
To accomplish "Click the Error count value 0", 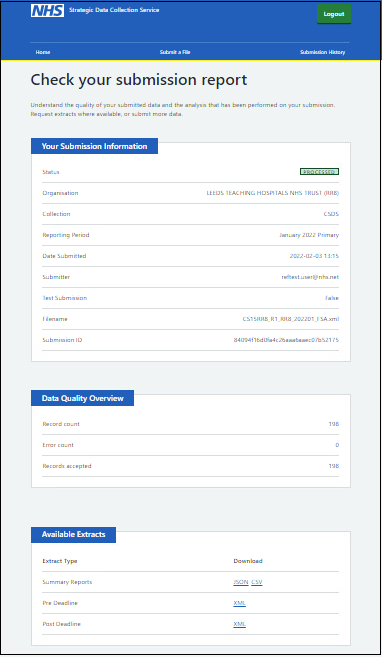I will tap(337, 445).
